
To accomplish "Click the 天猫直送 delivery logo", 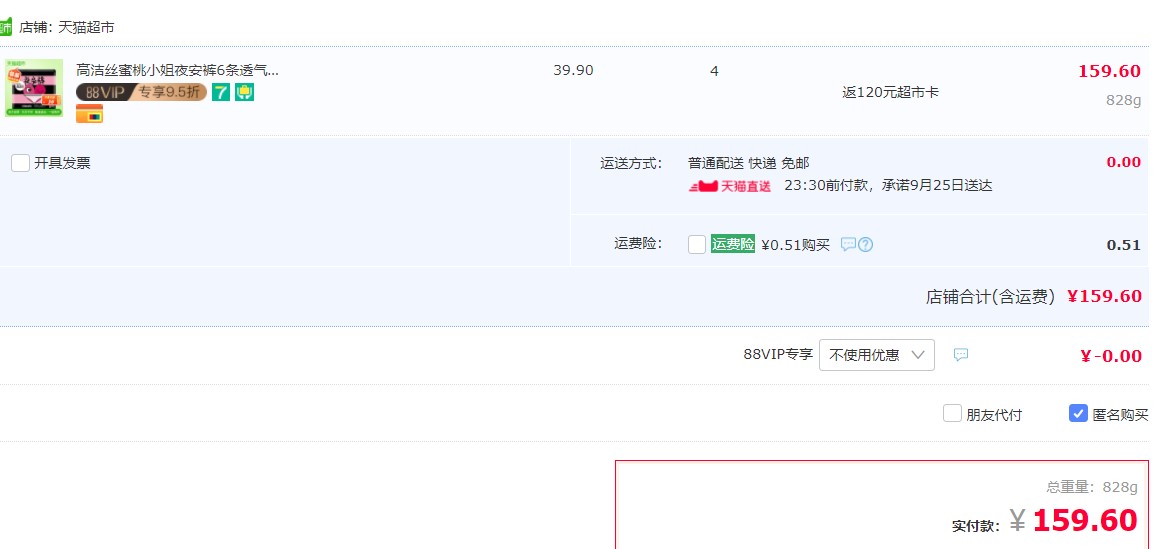I will (730, 186).
